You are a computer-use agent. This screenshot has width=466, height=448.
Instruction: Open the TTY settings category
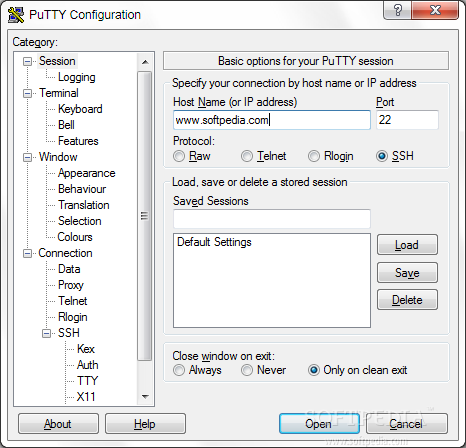pyautogui.click(x=87, y=381)
